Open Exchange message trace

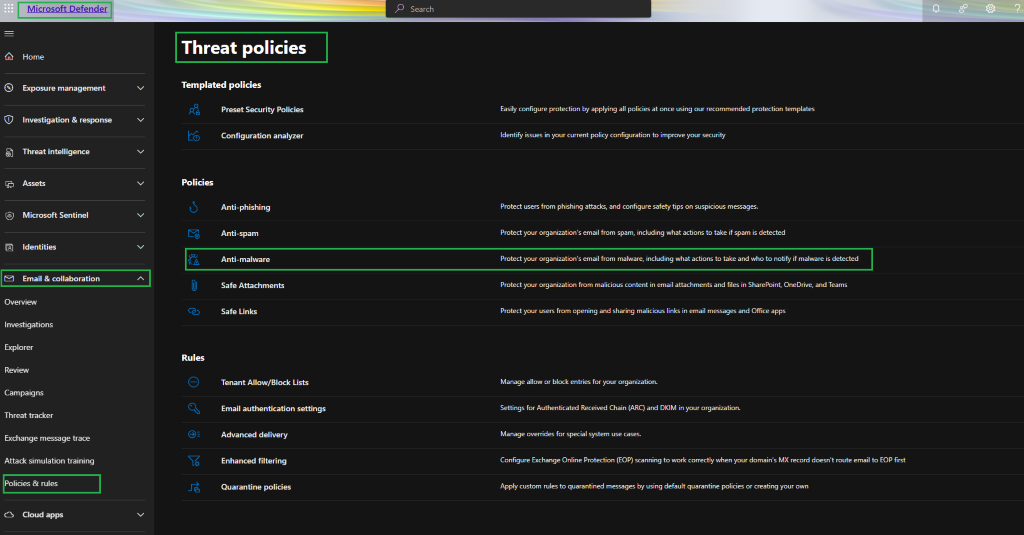[x=48, y=438]
